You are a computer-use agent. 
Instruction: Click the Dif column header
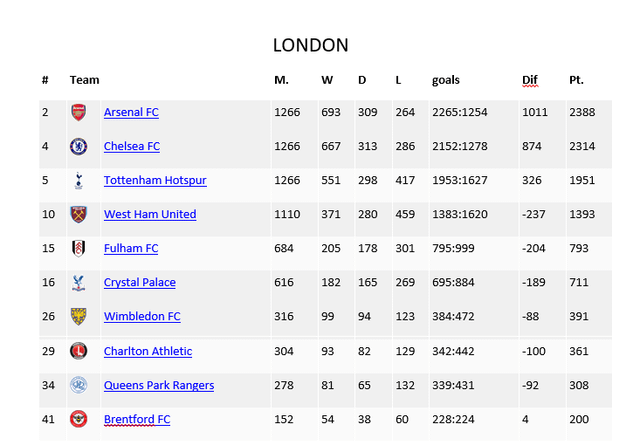530,80
